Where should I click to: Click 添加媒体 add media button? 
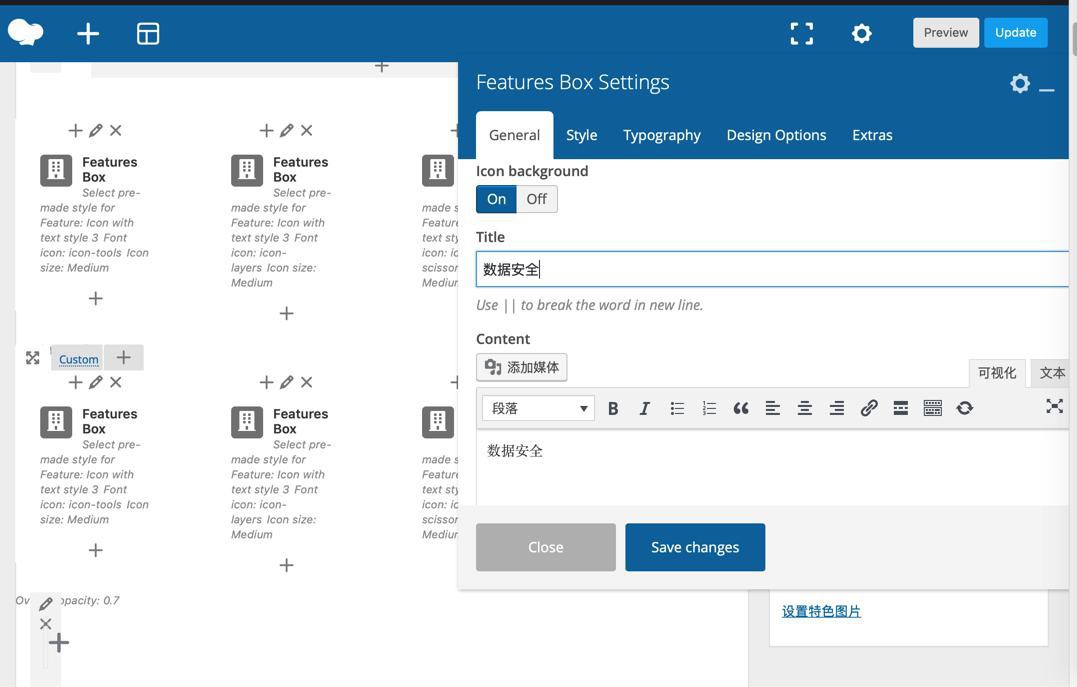(521, 368)
